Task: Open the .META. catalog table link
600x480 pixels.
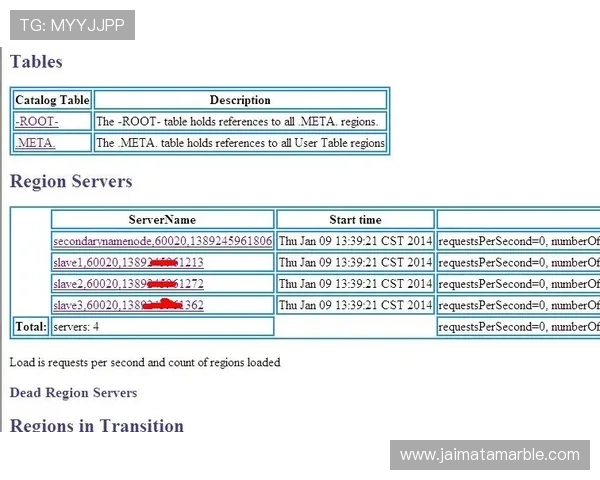Action: tap(35, 143)
